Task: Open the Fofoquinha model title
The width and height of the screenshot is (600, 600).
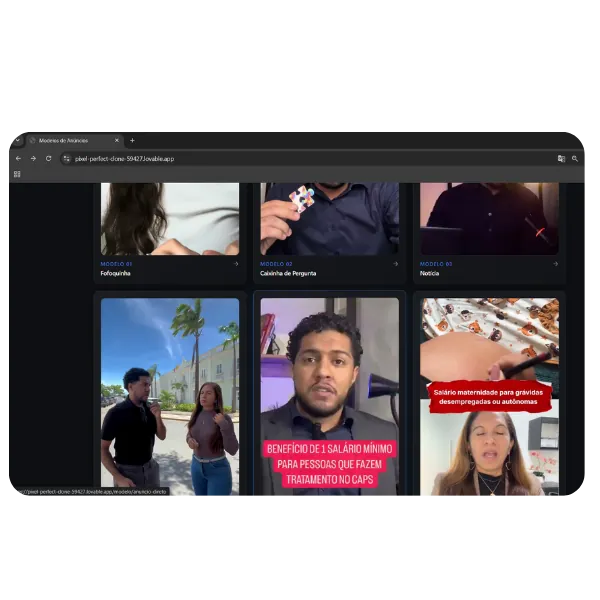Action: point(115,273)
